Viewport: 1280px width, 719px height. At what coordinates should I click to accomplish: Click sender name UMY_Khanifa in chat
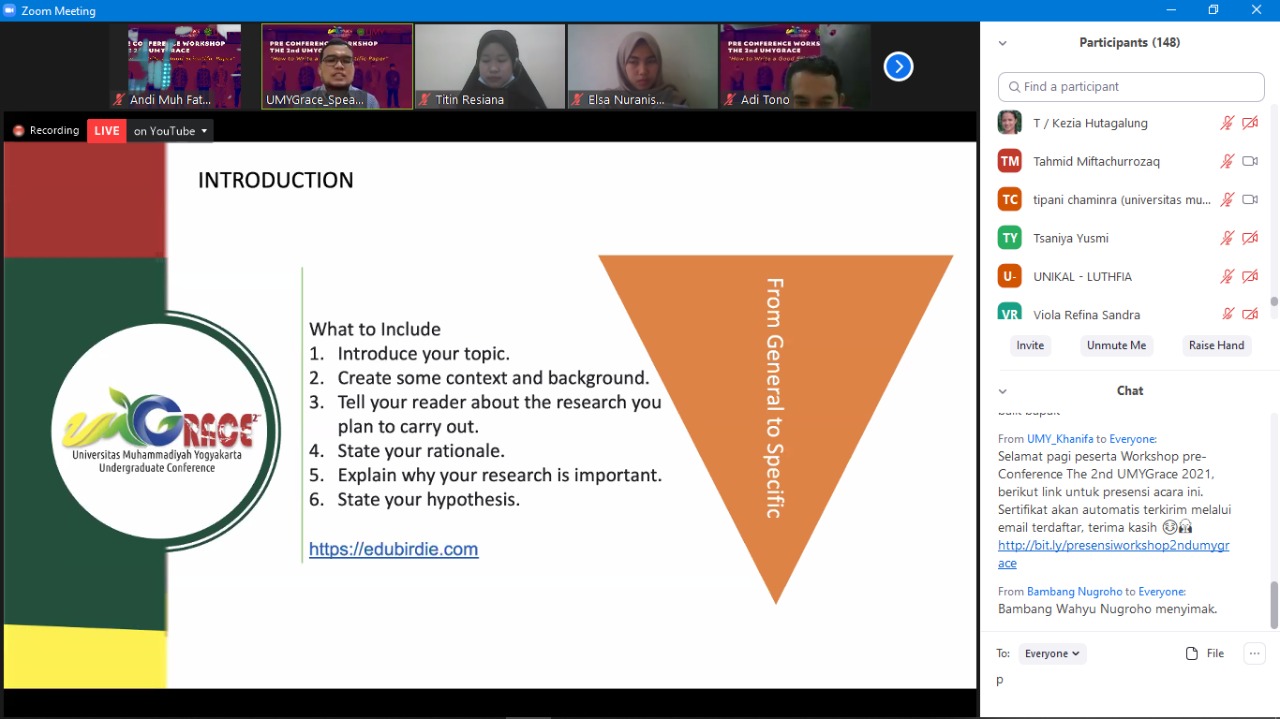[1060, 439]
